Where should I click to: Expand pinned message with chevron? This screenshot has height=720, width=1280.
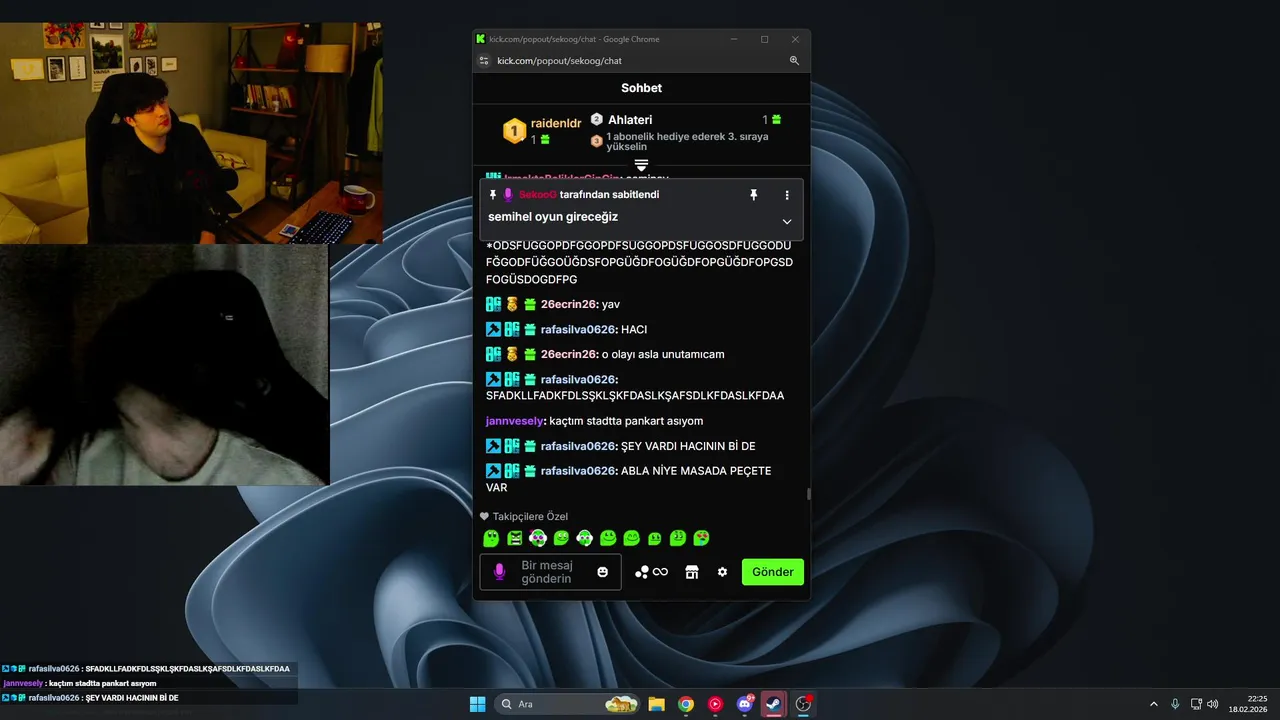[787, 222]
